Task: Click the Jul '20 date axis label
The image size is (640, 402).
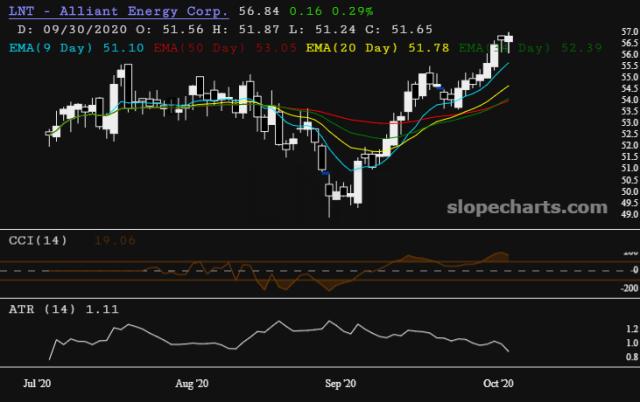Action: [x=37, y=384]
